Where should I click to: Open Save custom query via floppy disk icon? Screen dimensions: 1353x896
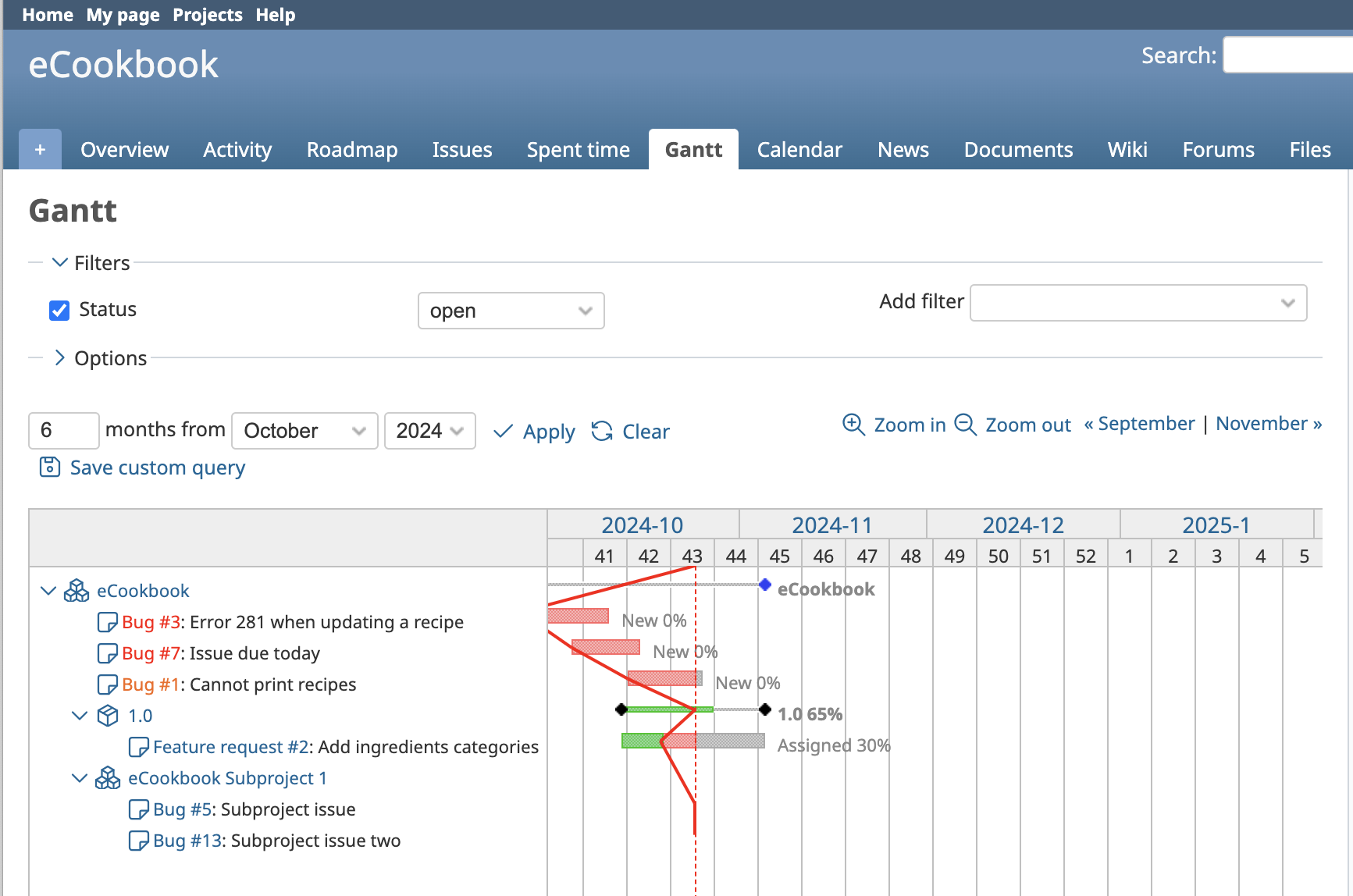pos(48,467)
